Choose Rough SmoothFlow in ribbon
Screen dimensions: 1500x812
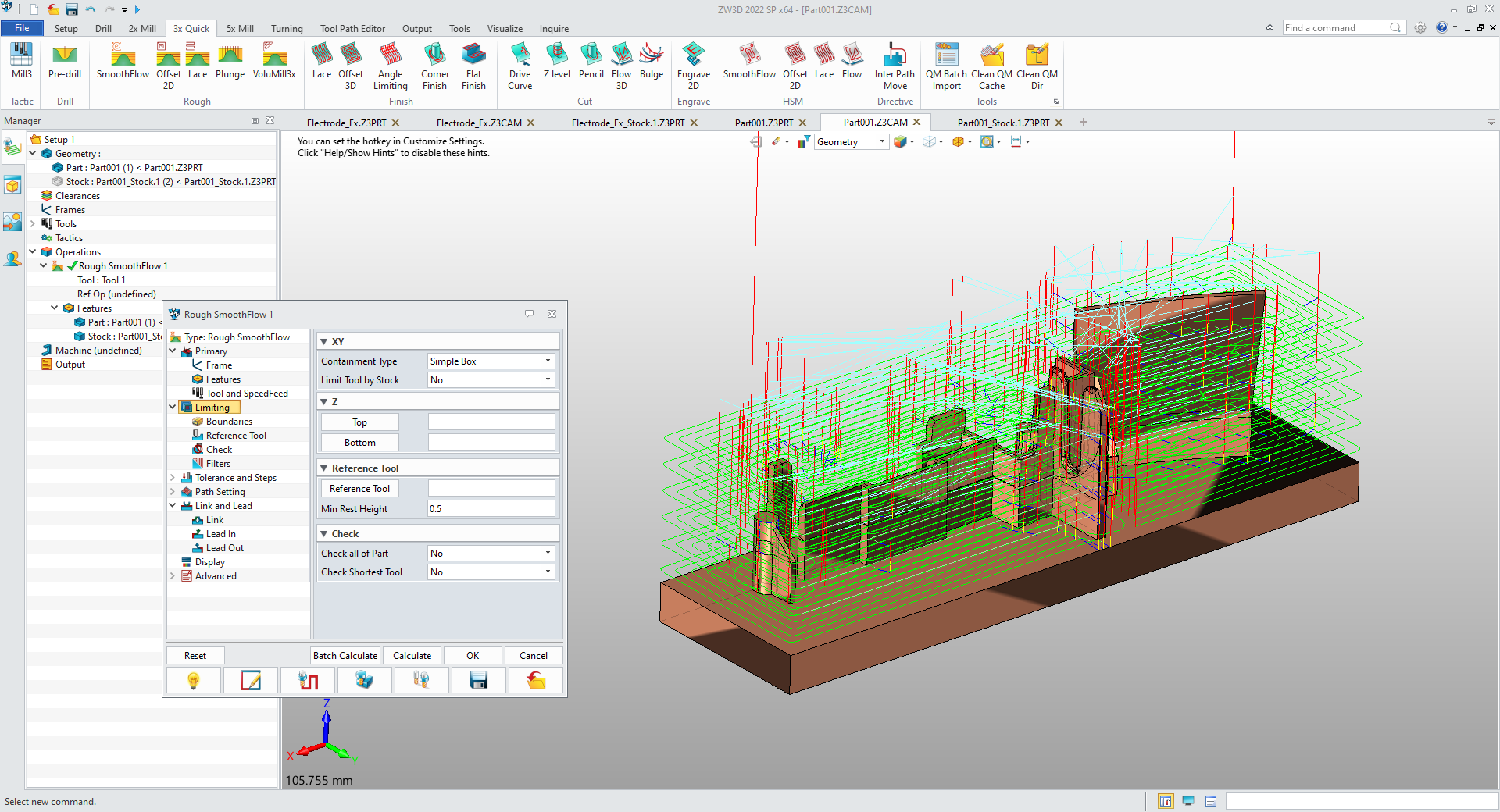coord(123,61)
